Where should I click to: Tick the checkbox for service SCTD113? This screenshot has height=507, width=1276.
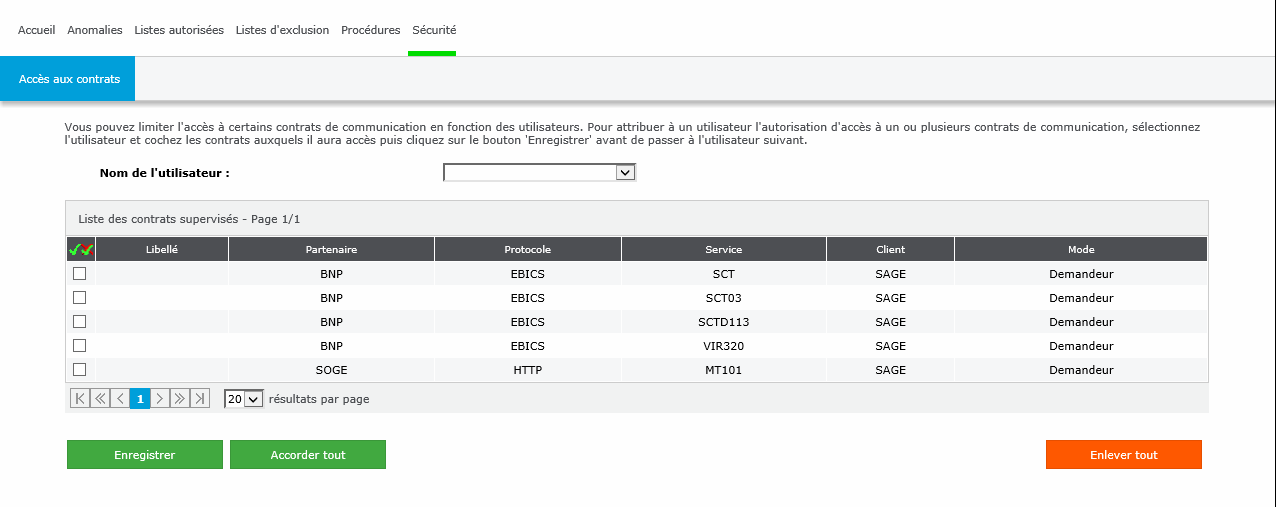(80, 322)
